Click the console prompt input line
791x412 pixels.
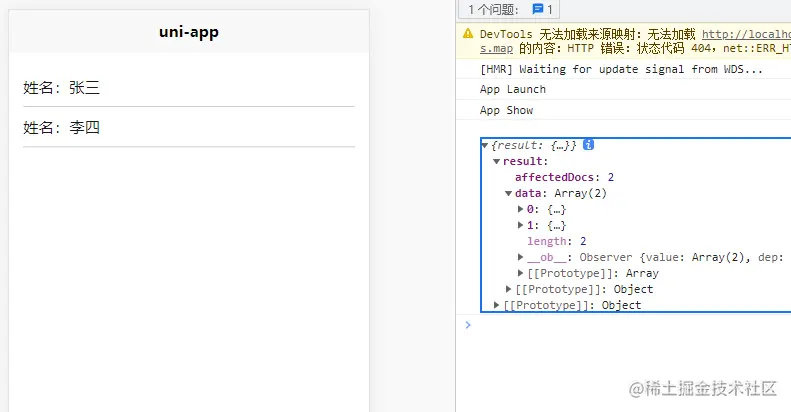pos(626,325)
